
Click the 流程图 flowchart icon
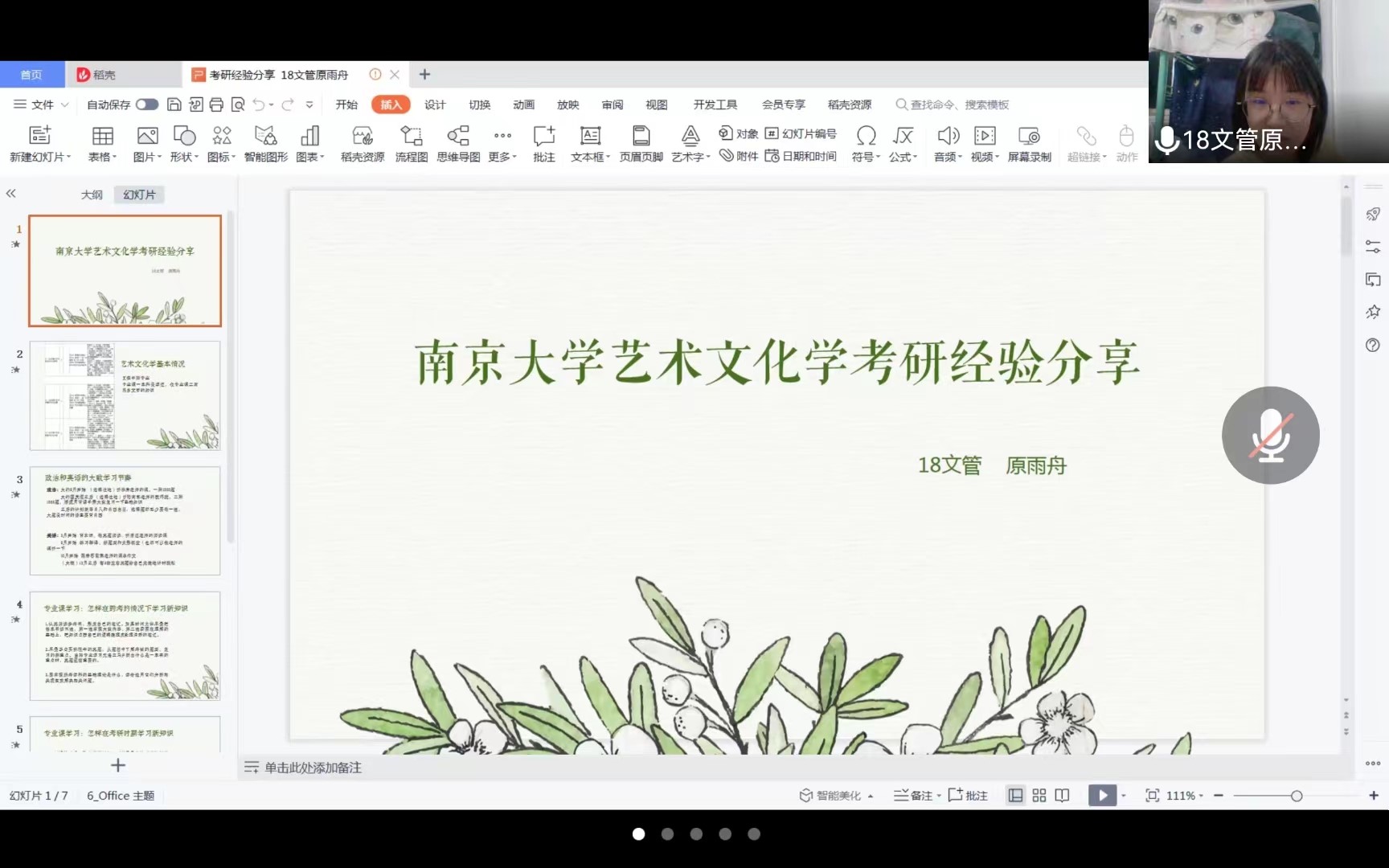click(x=411, y=136)
